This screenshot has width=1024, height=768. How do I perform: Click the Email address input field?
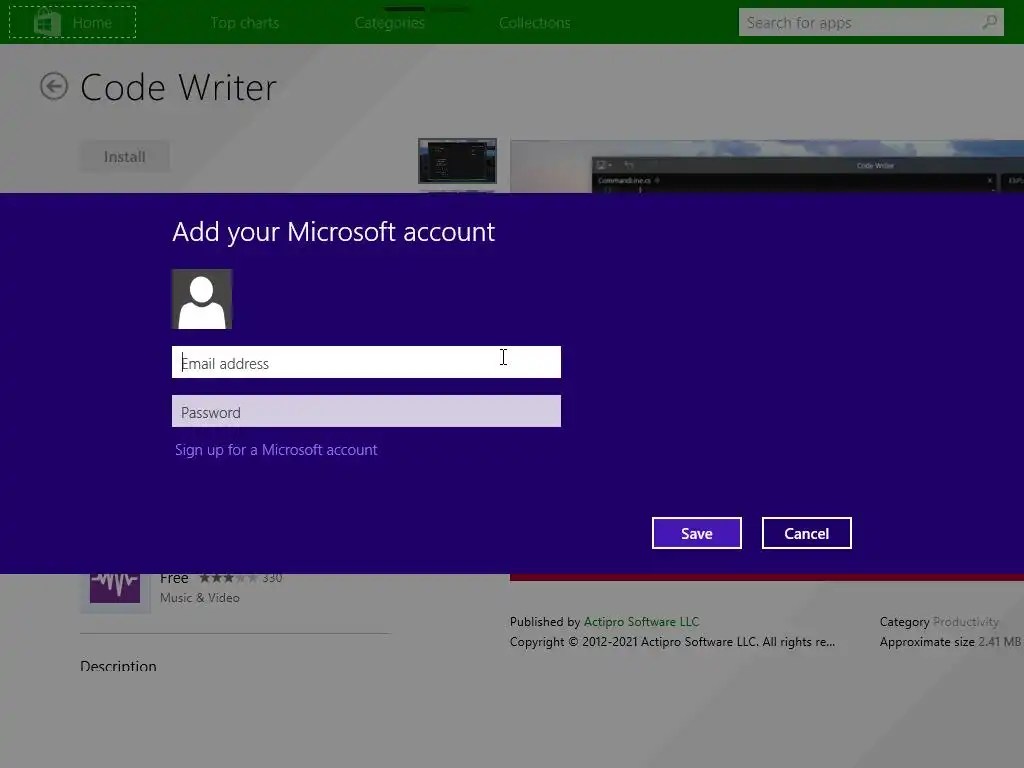pyautogui.click(x=366, y=362)
